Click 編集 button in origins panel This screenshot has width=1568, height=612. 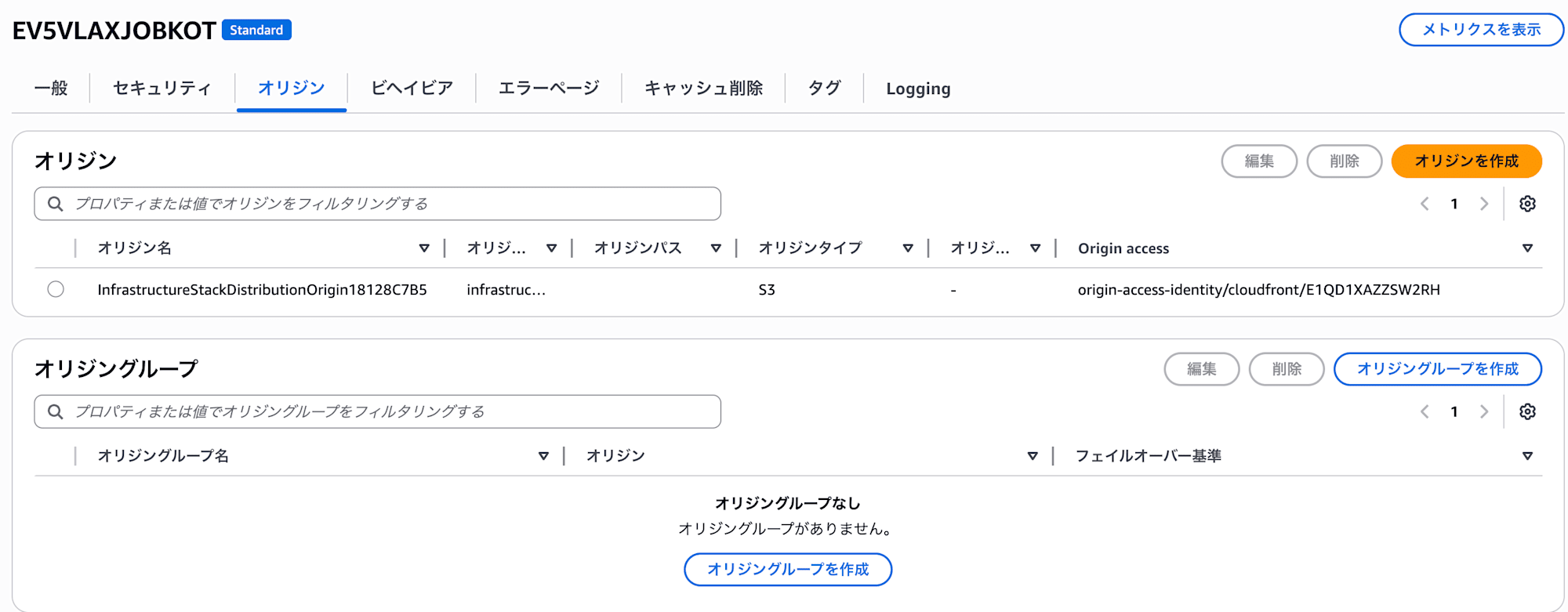1259,161
